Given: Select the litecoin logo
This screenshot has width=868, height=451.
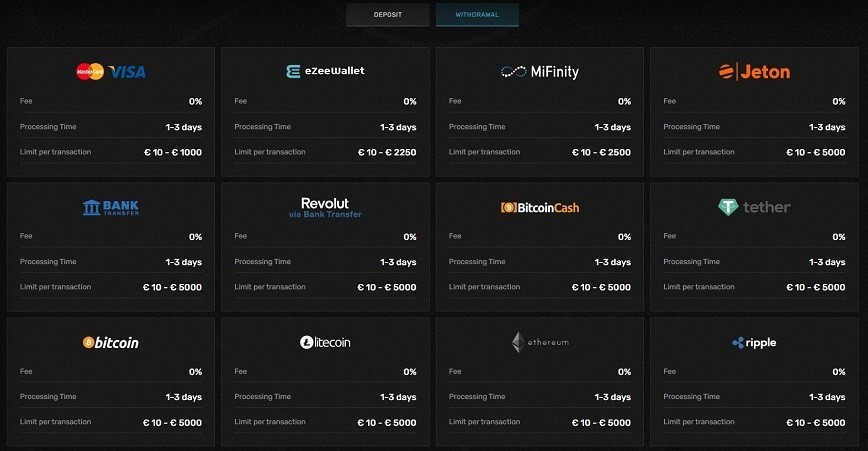Looking at the screenshot, I should (325, 343).
